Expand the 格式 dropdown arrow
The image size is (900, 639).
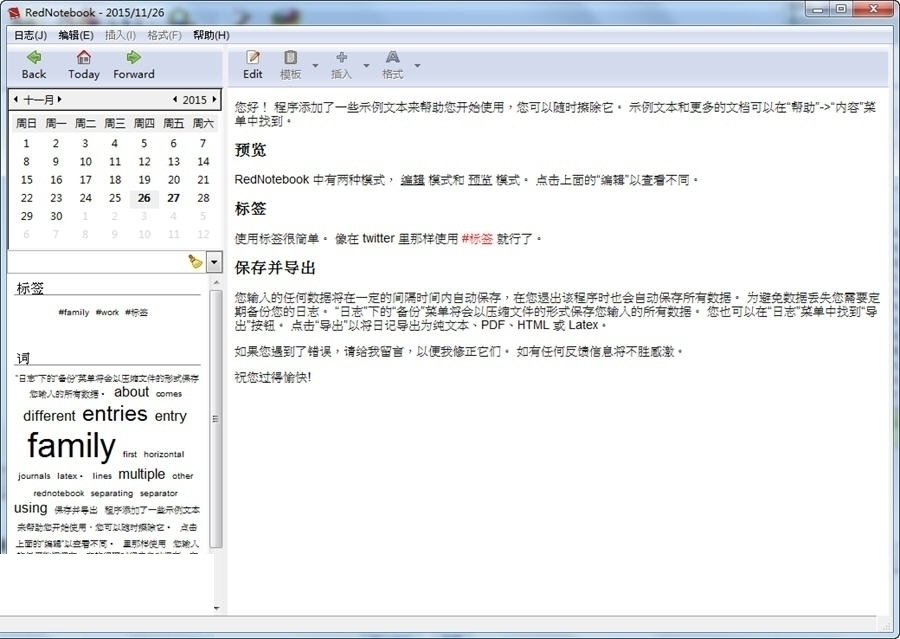coord(417,65)
